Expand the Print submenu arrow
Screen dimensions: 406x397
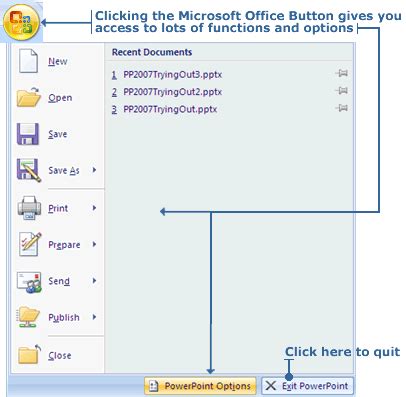click(94, 208)
